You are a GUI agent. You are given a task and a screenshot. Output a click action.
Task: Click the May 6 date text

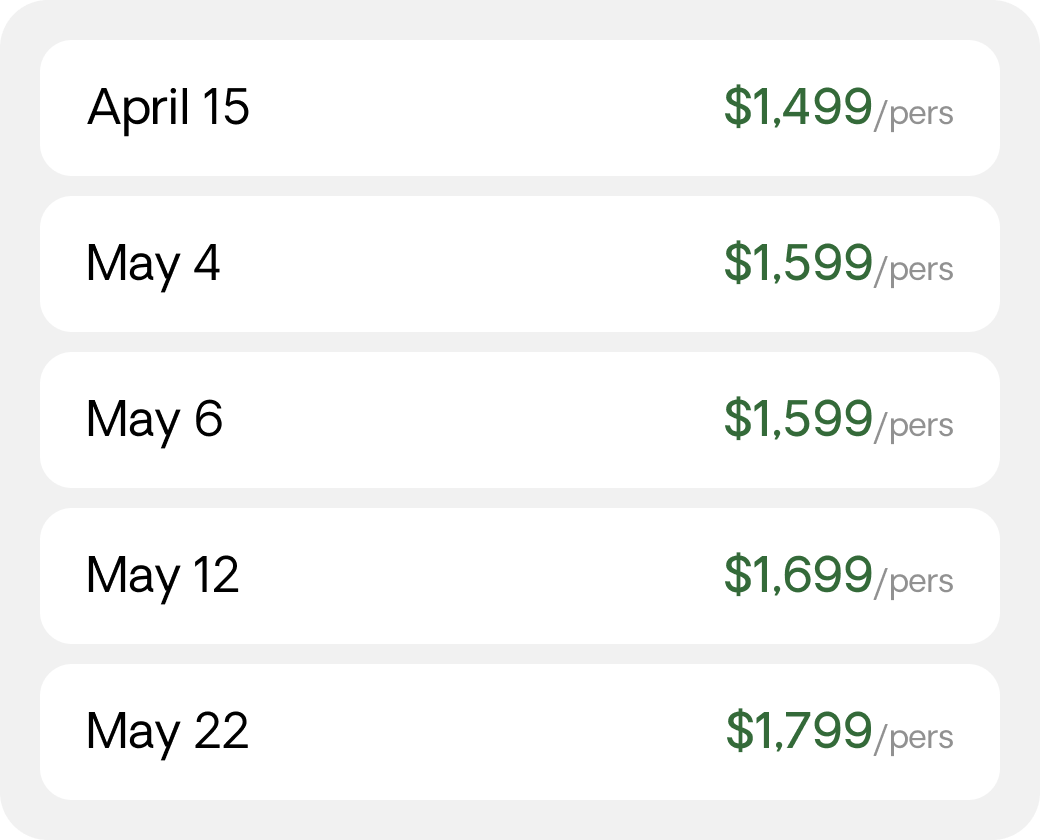[x=155, y=421]
